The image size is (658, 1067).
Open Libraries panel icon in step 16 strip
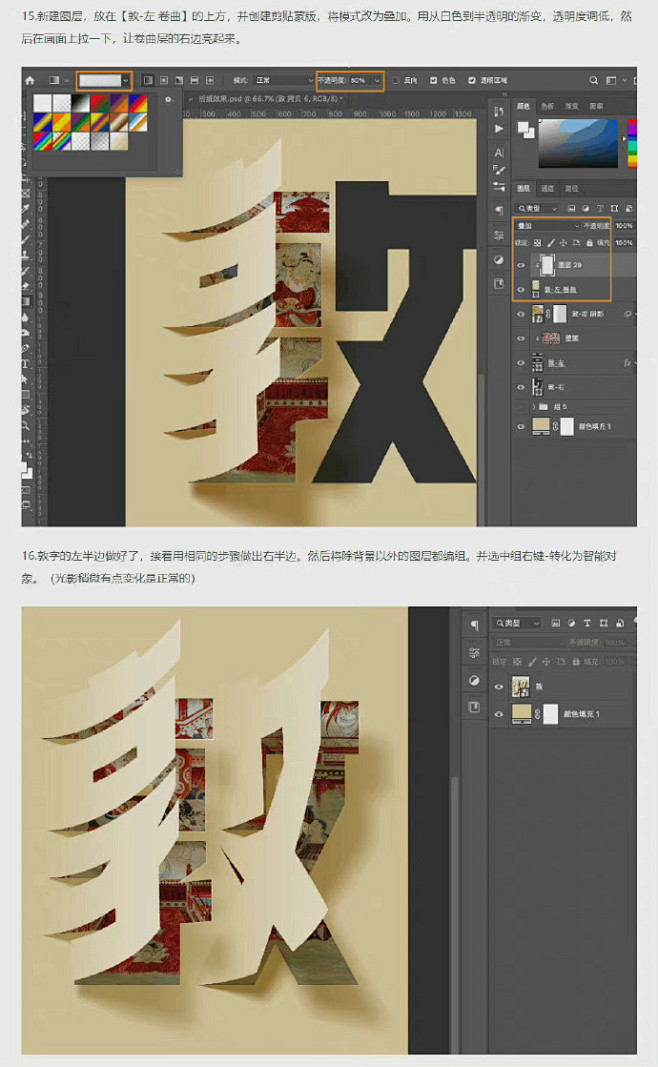pyautogui.click(x=474, y=708)
